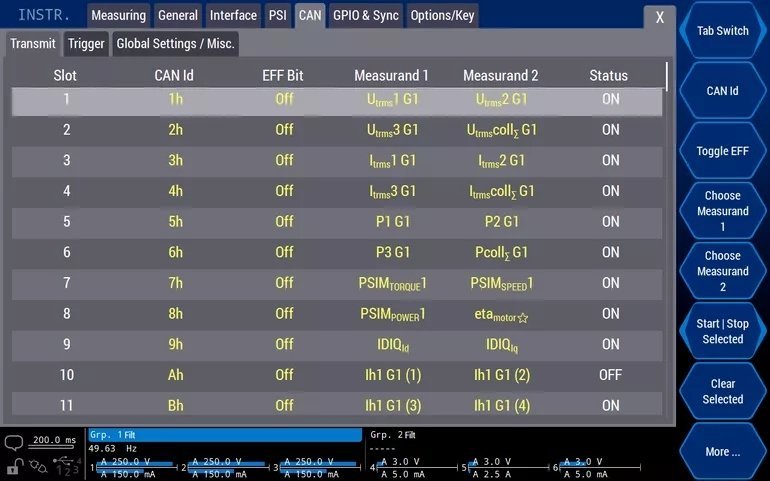Switch to the GPIO & Sync tab
770x481 pixels.
coord(365,16)
